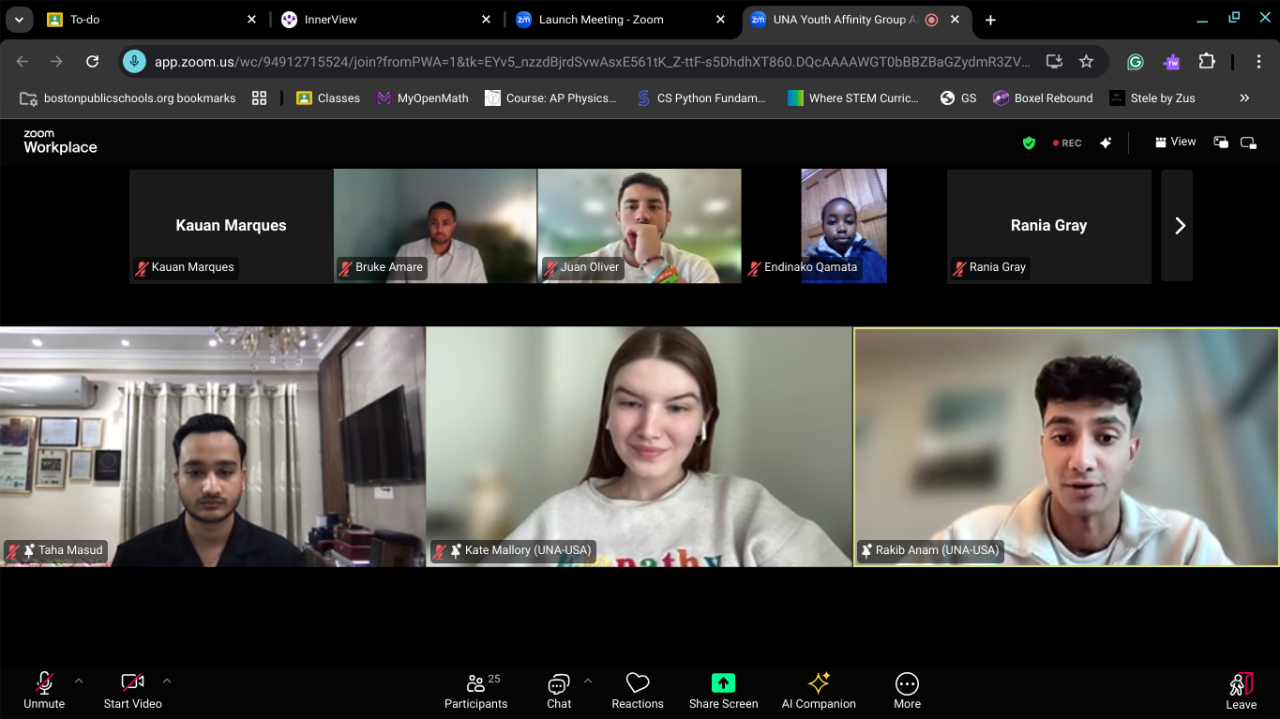Click the microphone permission icon in address bar
Viewport: 1280px width, 719px height.
click(x=134, y=61)
